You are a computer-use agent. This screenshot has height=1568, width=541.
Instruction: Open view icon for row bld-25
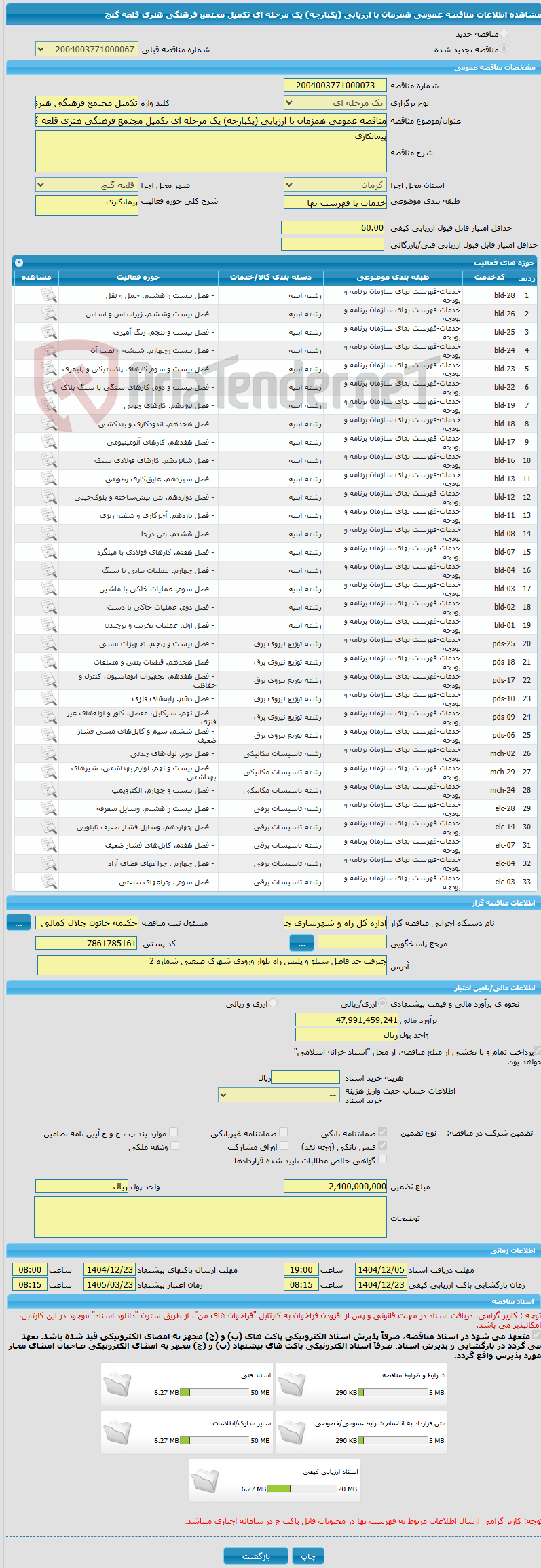pos(49,332)
